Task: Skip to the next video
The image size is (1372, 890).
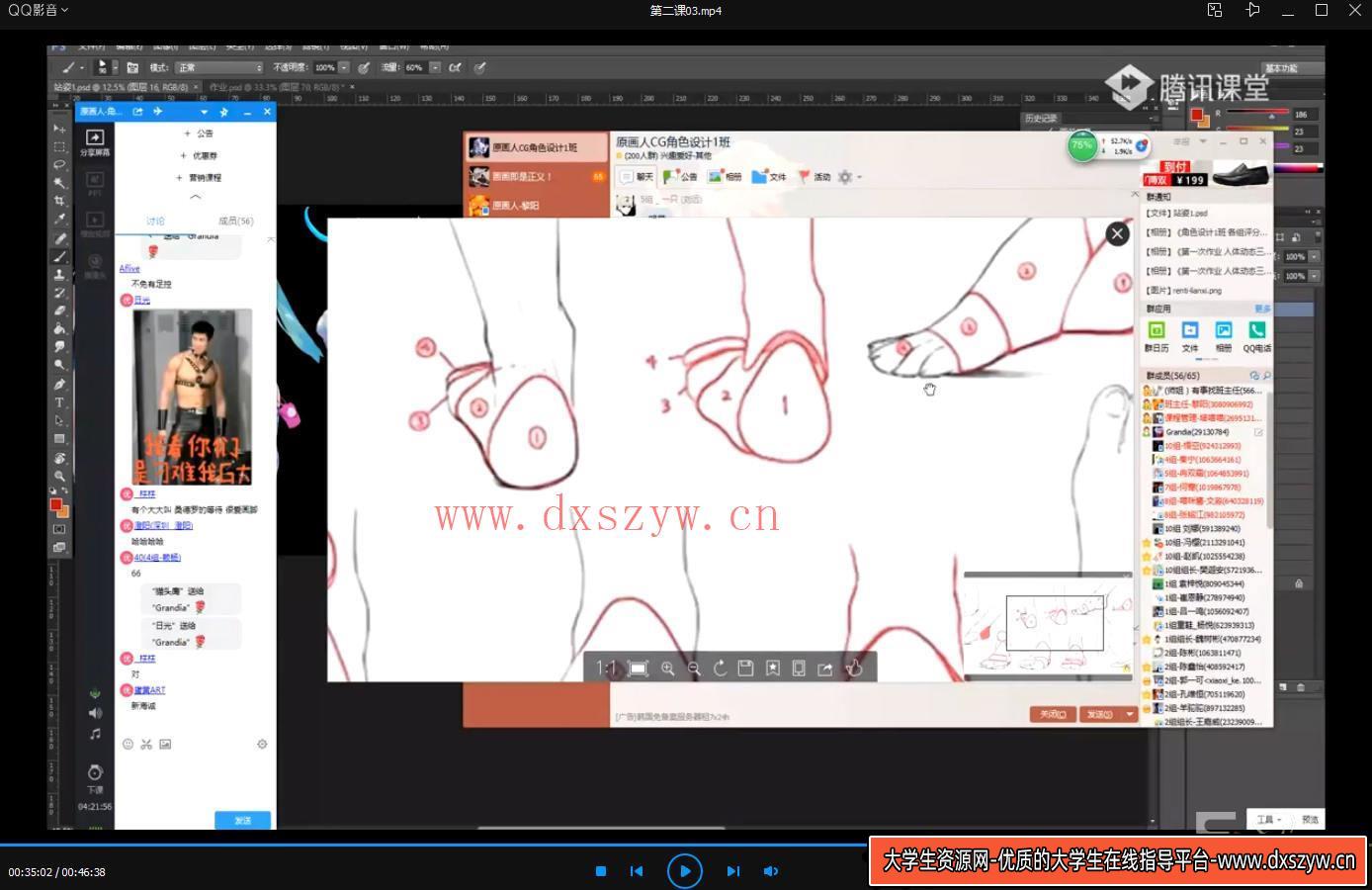Action: [x=732, y=871]
